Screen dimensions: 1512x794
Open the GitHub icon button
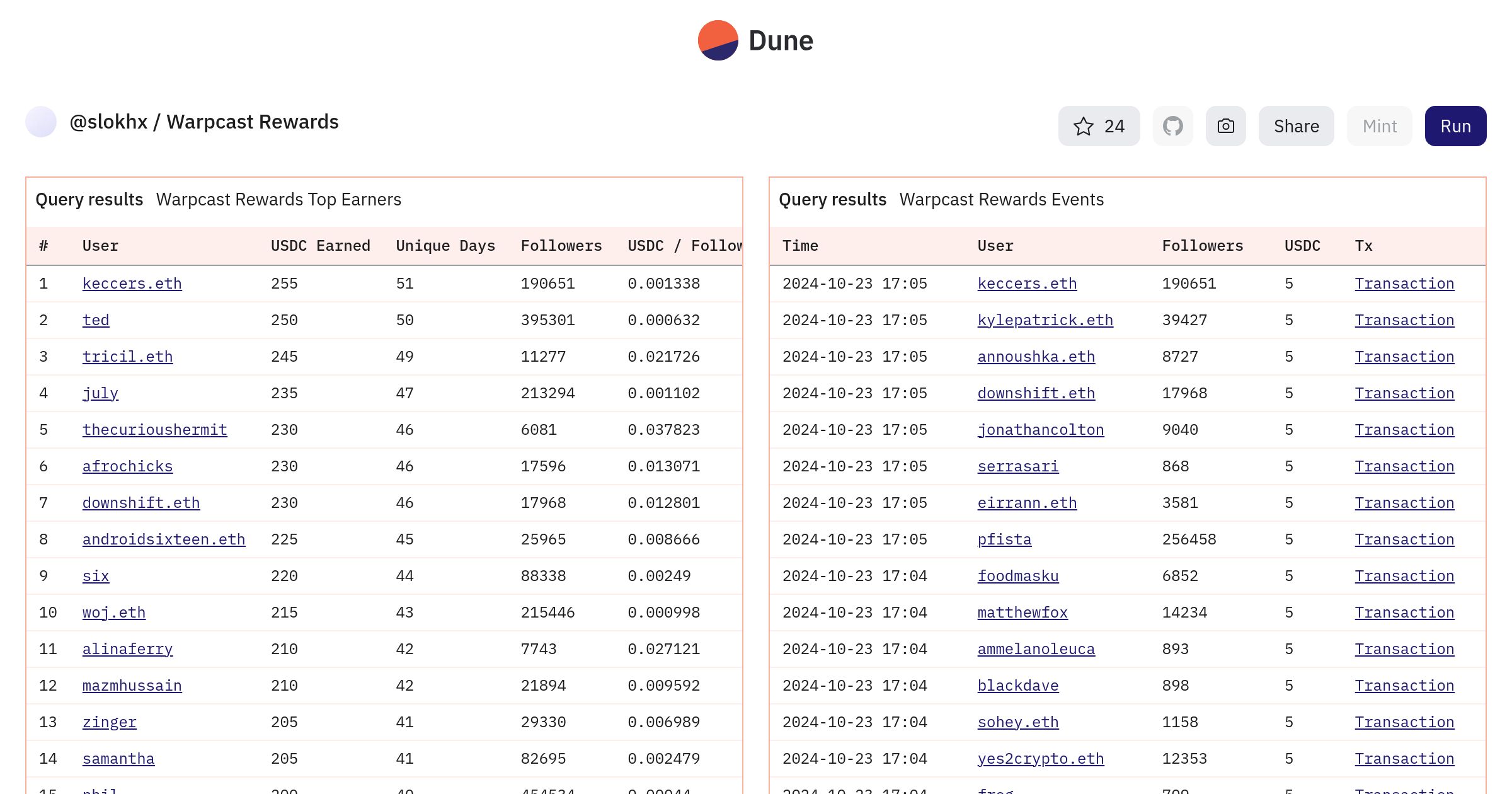pyautogui.click(x=1172, y=126)
